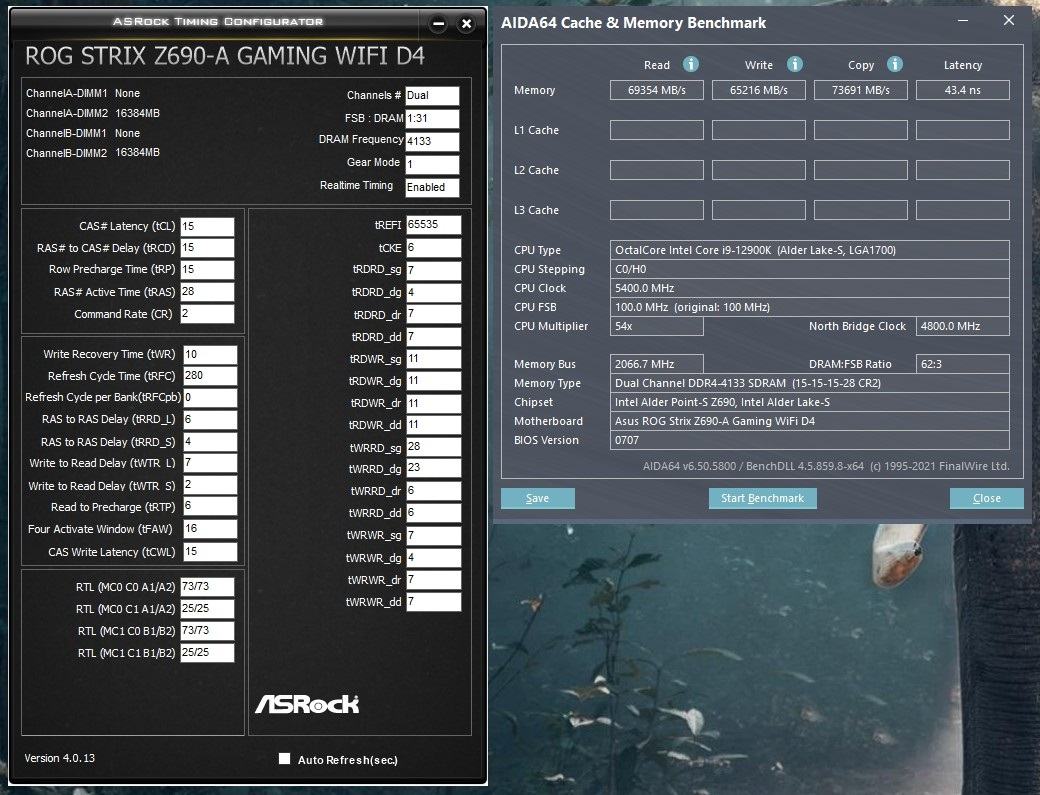Select the RTL (MC1 C1 B1/B2) field
The width and height of the screenshot is (1040, 795).
(x=207, y=652)
